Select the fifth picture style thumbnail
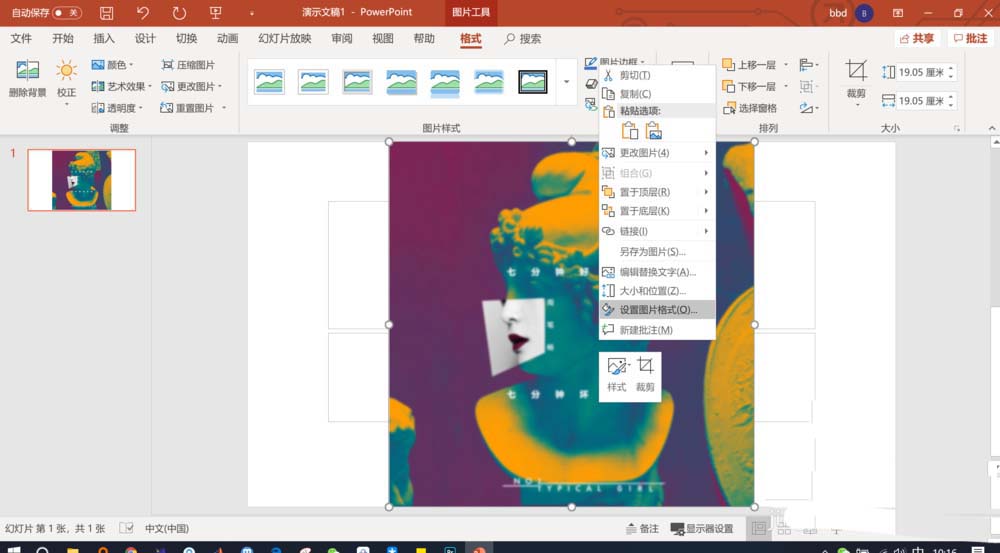Screen dimensions: 1000x553 tap(445, 82)
